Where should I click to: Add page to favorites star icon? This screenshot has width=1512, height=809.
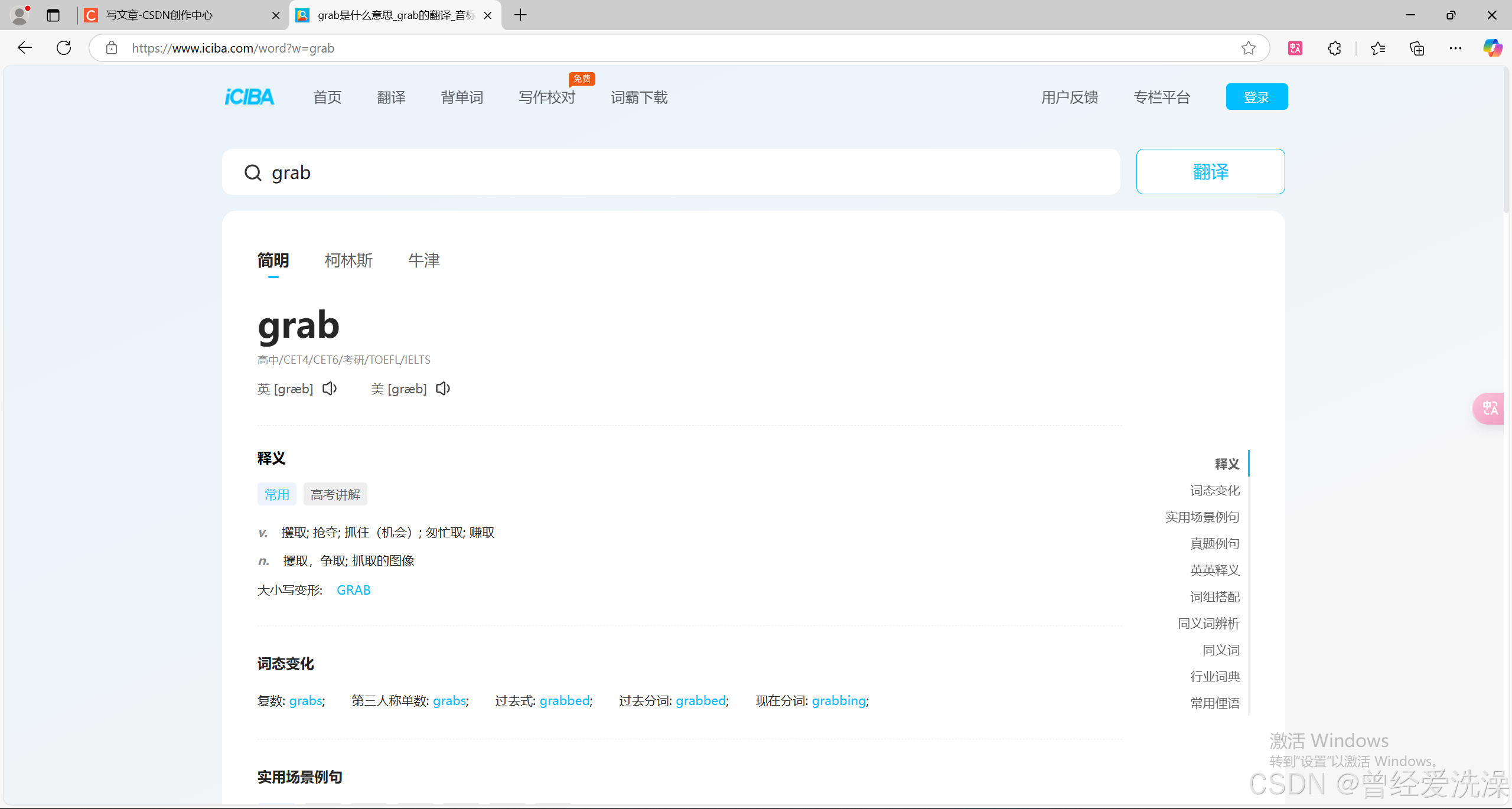point(1248,48)
